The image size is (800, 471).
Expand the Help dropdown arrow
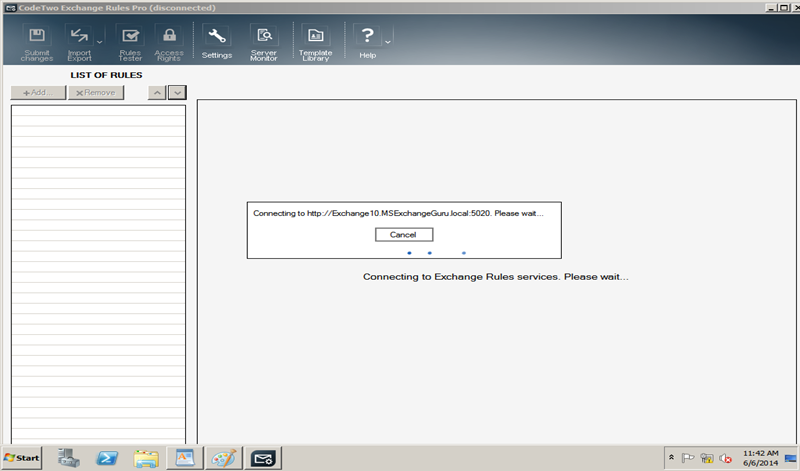[x=388, y=42]
